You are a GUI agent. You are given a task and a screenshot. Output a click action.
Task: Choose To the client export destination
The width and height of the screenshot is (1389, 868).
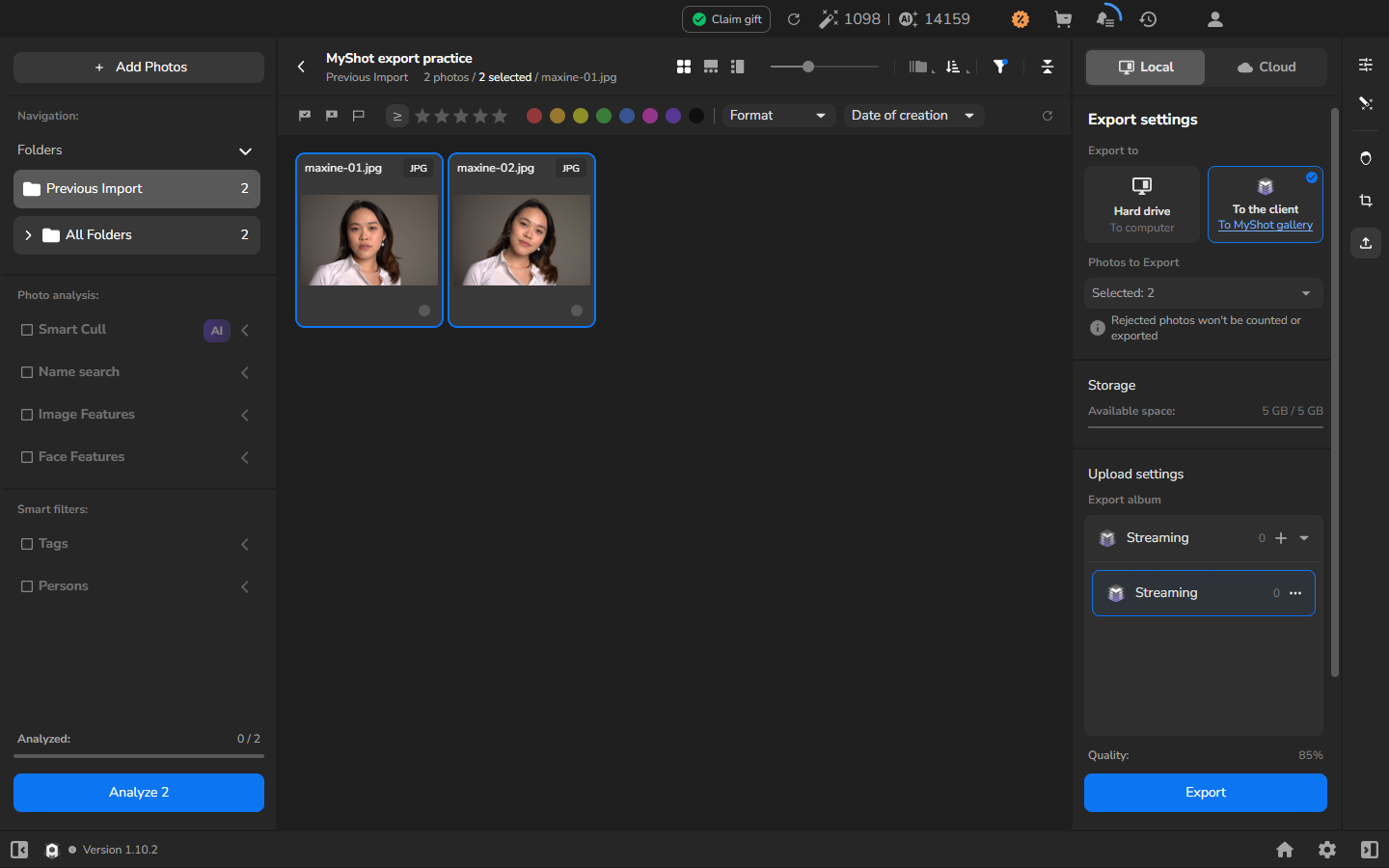[1266, 204]
